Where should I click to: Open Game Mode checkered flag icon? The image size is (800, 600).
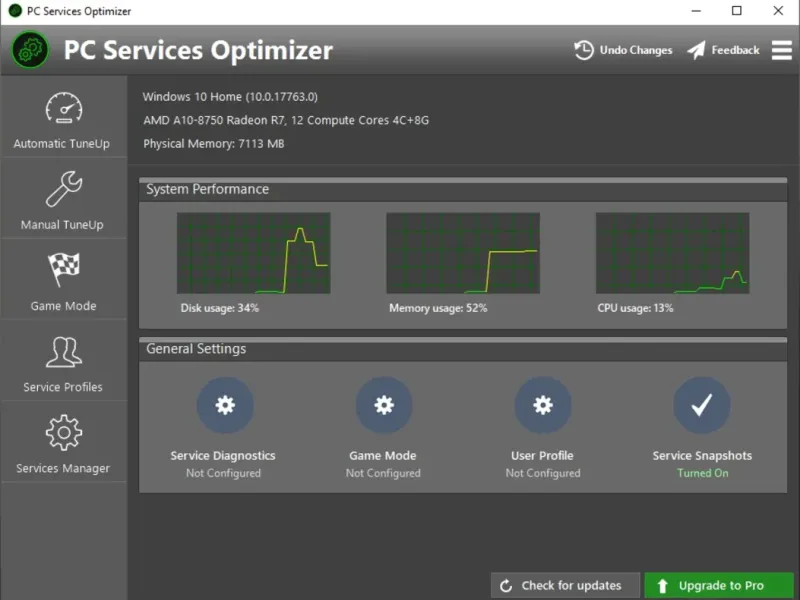coord(63,270)
